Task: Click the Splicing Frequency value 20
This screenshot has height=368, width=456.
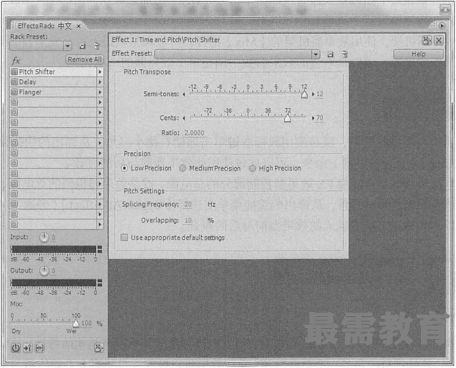Action: click(188, 204)
